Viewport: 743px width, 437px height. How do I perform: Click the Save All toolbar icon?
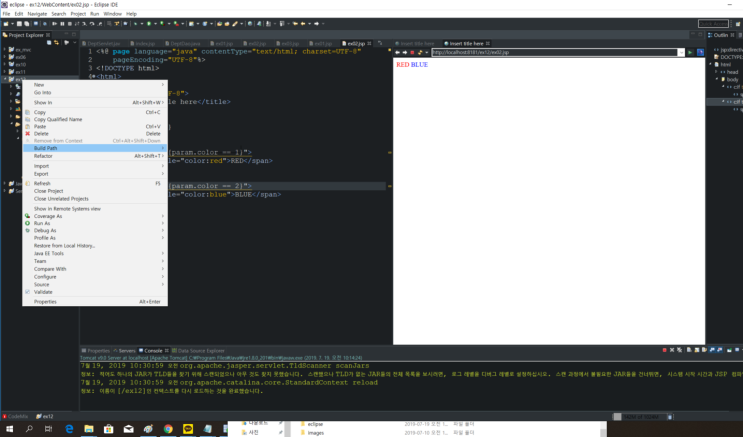(x=26, y=24)
